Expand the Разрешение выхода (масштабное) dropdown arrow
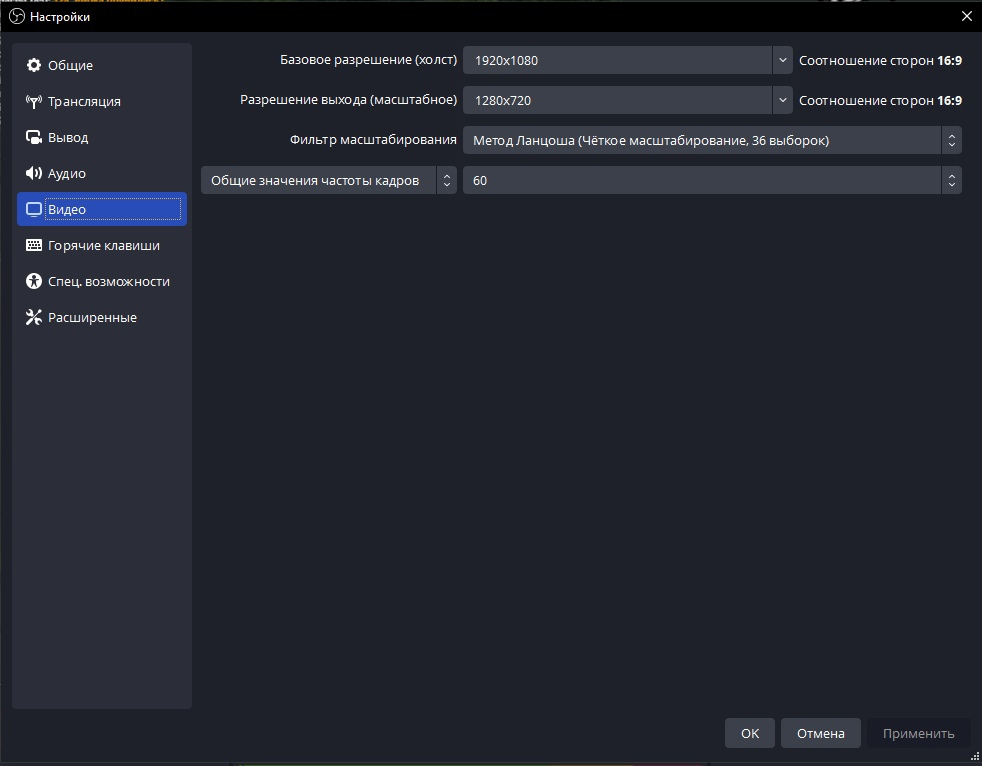The image size is (982, 766). [782, 100]
